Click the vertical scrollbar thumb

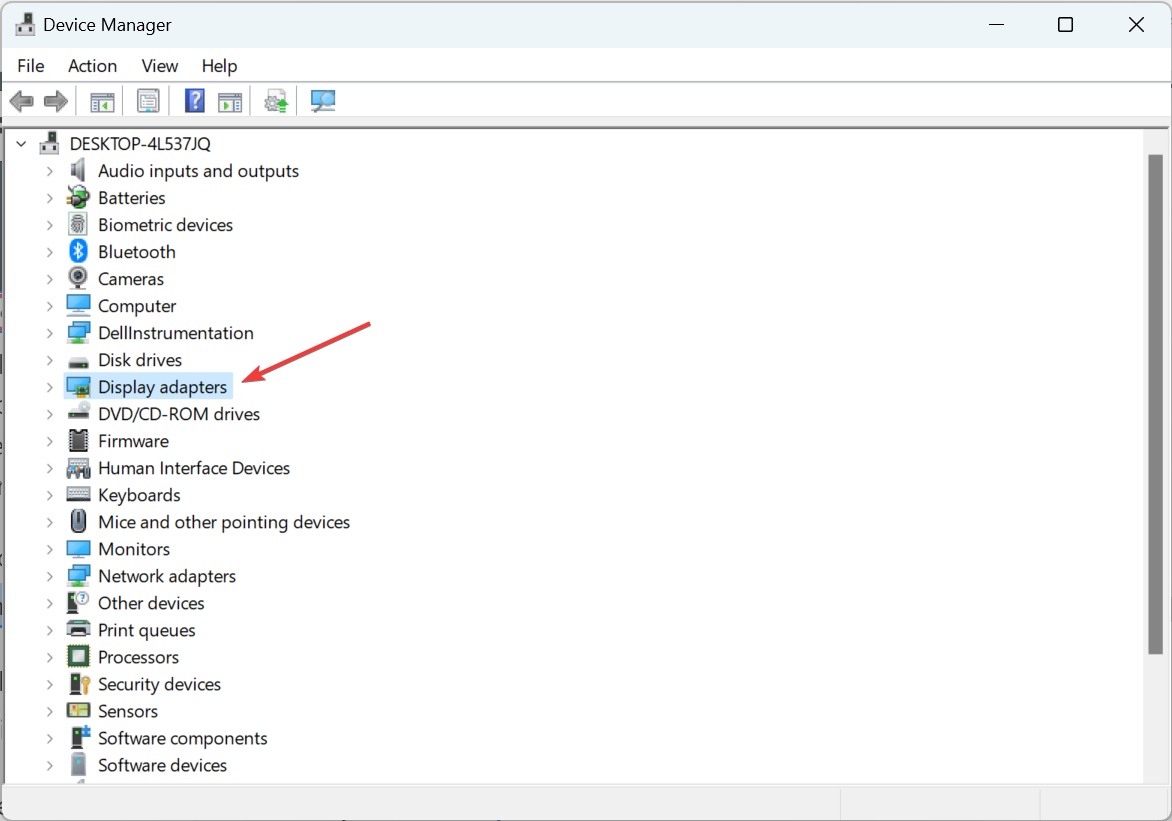click(x=1156, y=405)
